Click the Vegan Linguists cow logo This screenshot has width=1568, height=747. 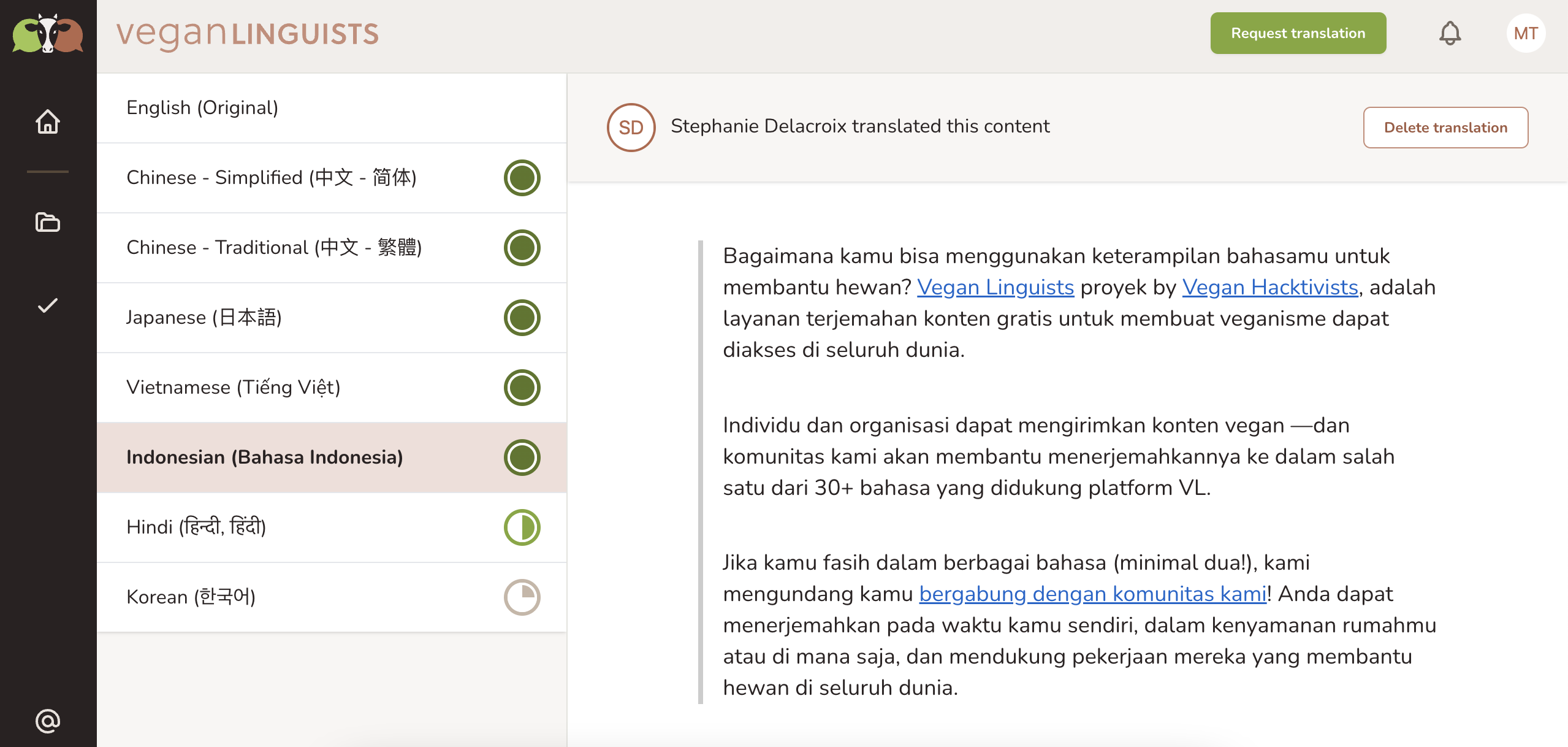(47, 34)
